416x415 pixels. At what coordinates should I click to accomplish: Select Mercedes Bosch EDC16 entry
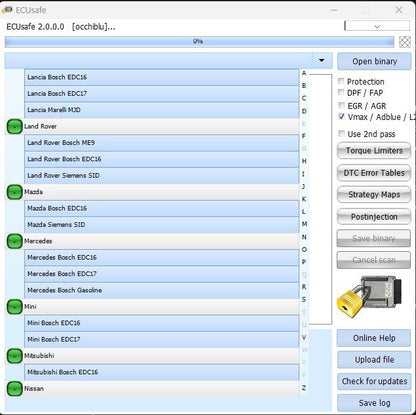coord(162,258)
